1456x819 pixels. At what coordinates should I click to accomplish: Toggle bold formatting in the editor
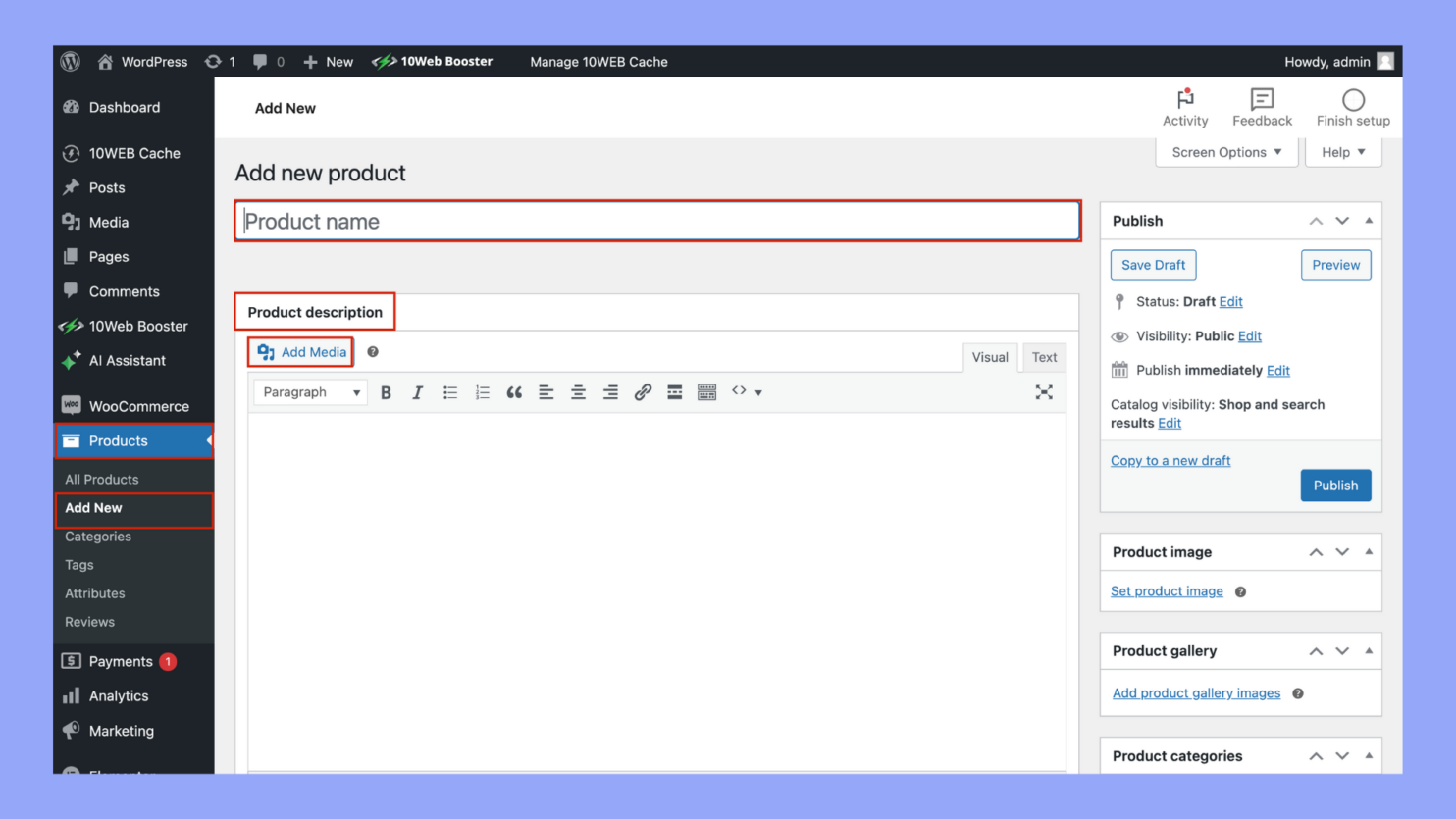[386, 391]
